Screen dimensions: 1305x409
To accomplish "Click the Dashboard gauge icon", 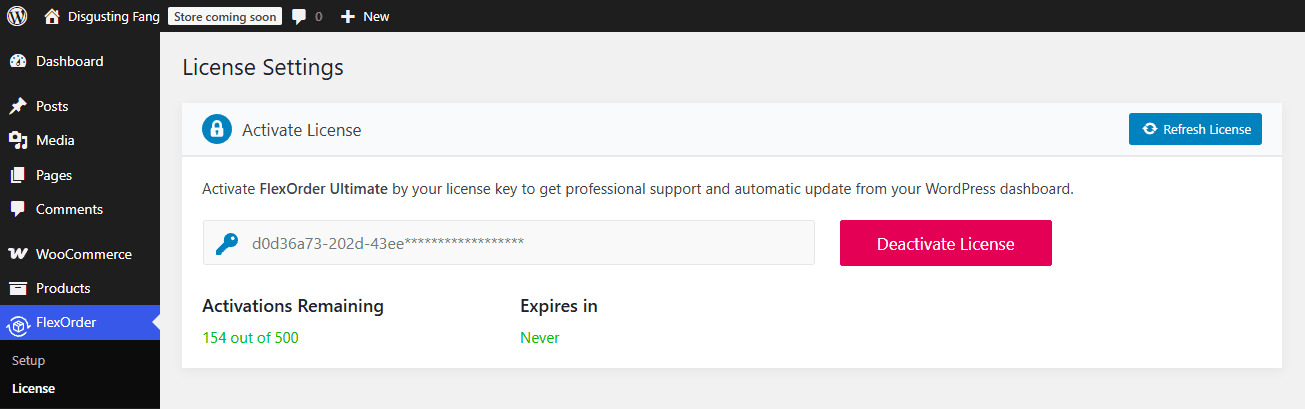I will click(x=17, y=61).
